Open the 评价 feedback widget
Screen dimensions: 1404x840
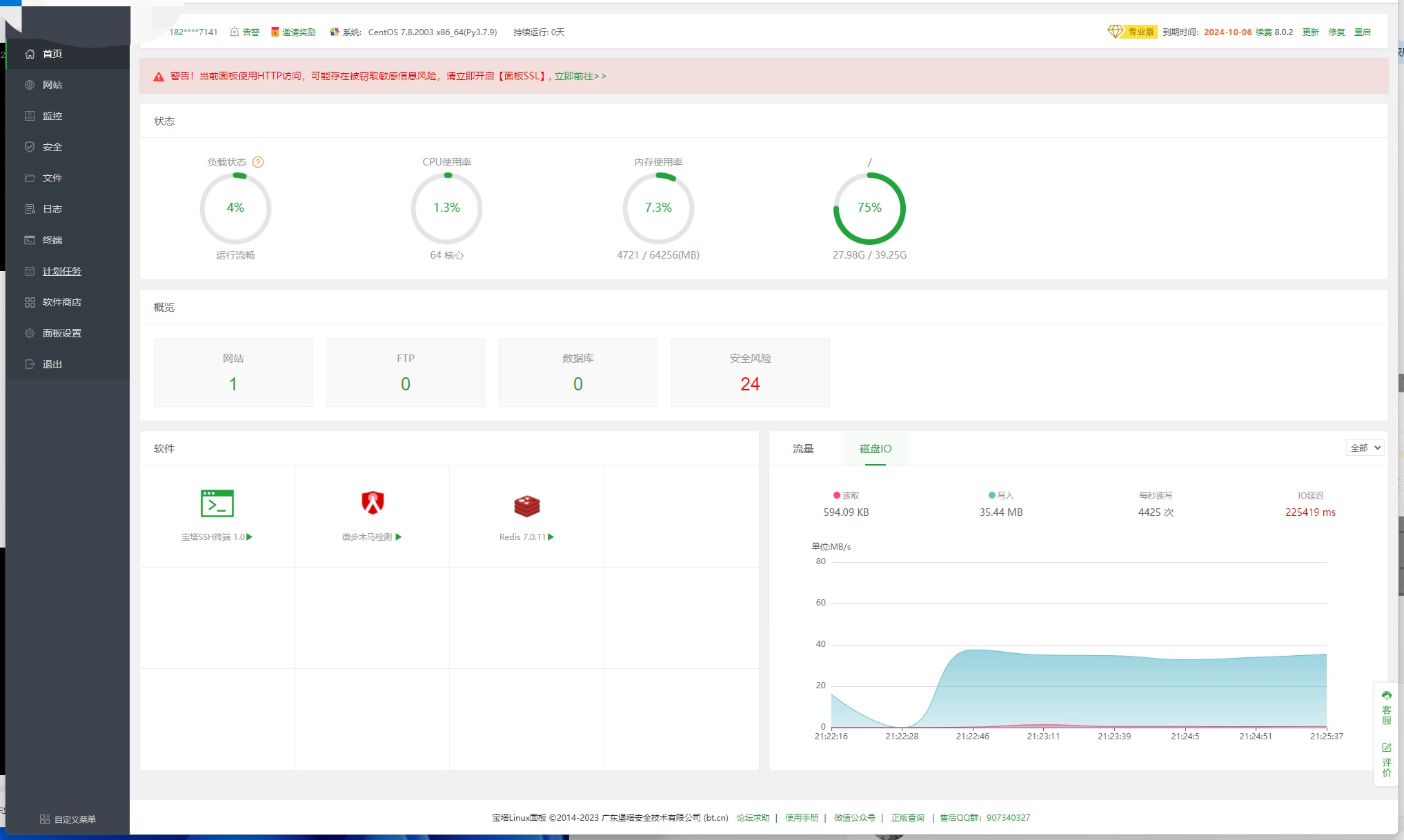click(1387, 760)
